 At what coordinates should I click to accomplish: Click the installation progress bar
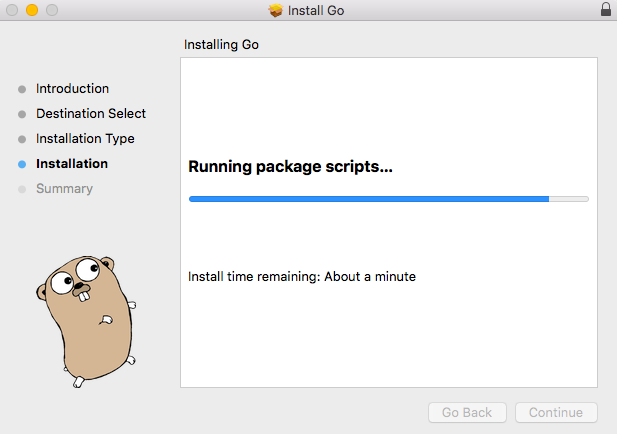pyautogui.click(x=389, y=199)
